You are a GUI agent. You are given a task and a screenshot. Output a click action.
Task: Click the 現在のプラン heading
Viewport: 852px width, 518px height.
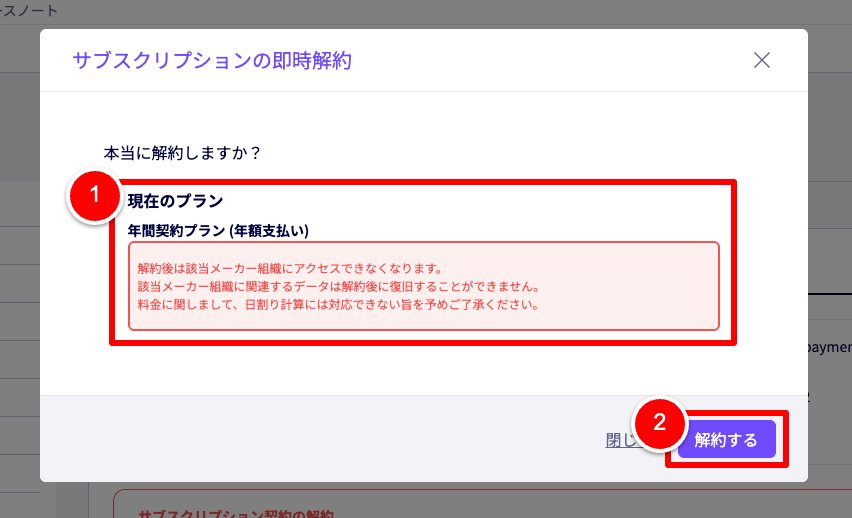coord(176,201)
